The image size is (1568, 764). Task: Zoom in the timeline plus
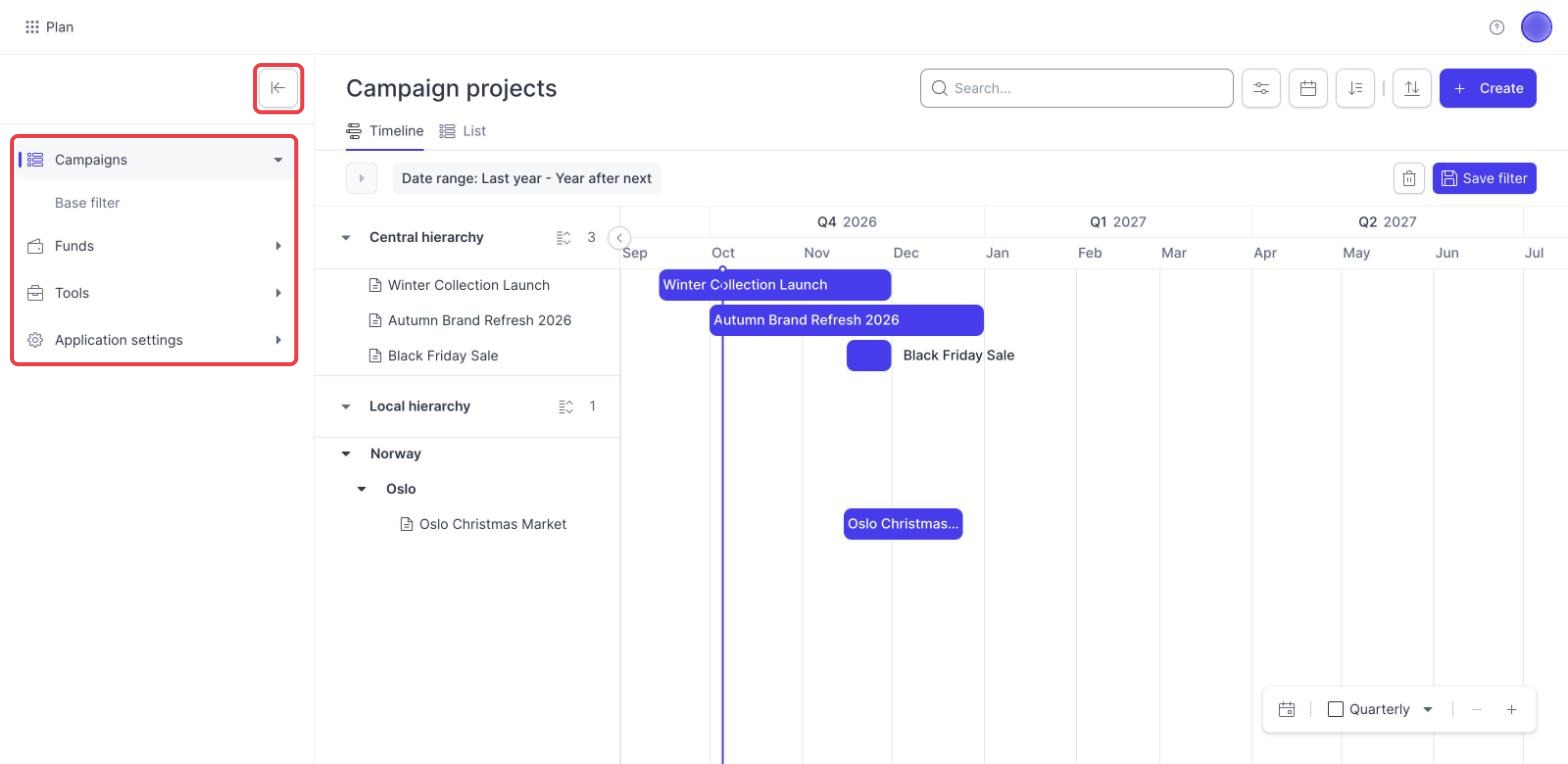1511,709
